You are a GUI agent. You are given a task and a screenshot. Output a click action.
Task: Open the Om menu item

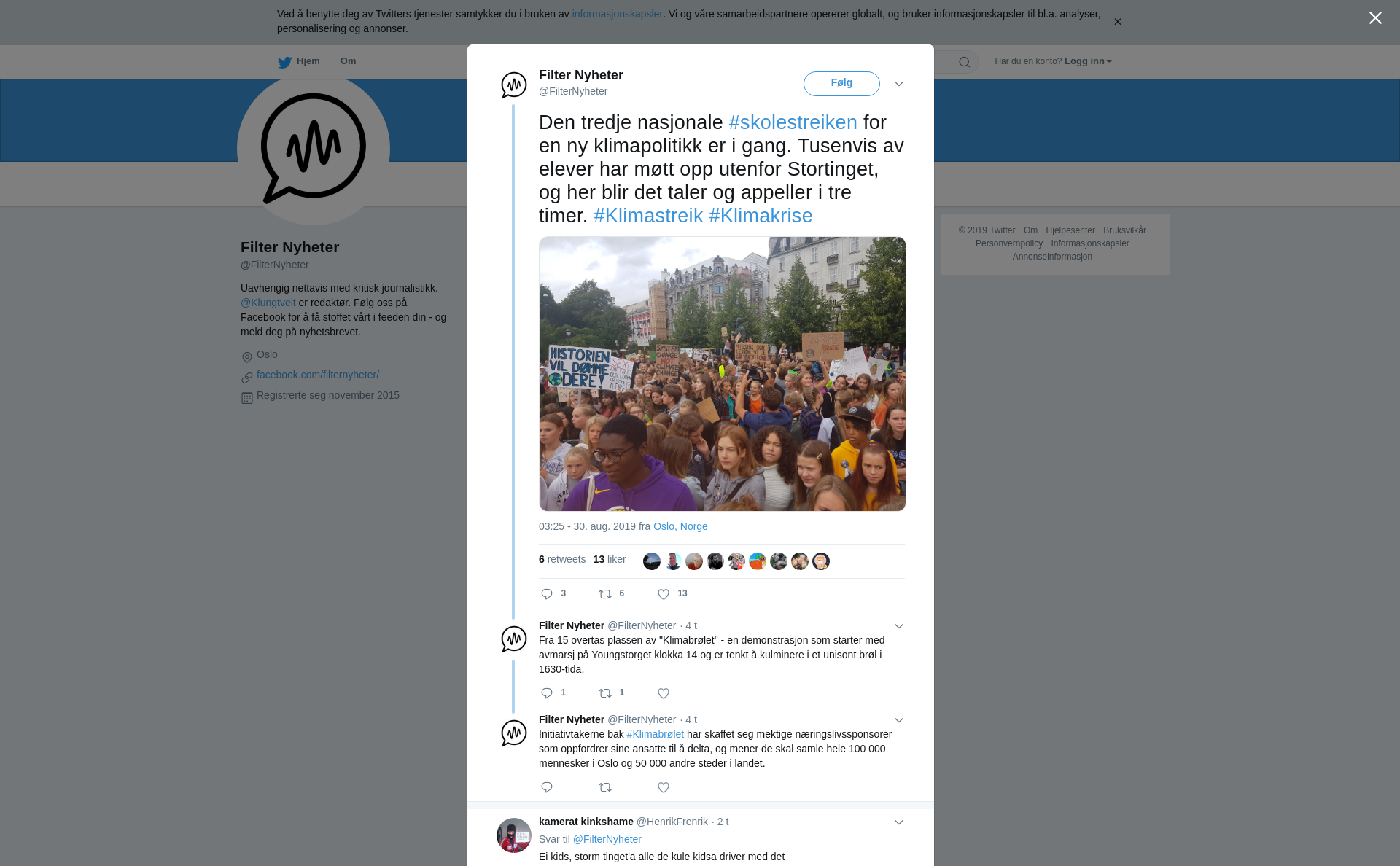348,61
